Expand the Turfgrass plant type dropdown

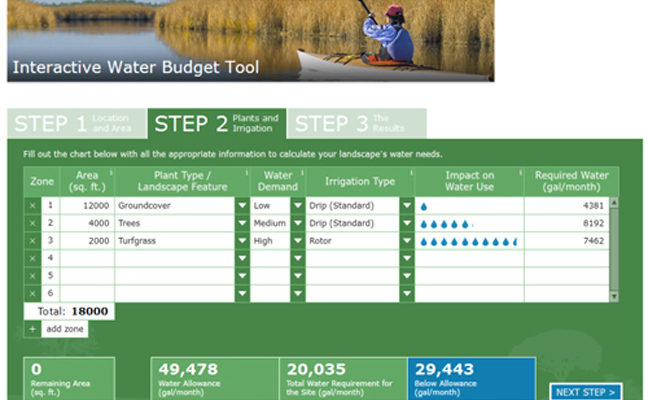pyautogui.click(x=242, y=241)
